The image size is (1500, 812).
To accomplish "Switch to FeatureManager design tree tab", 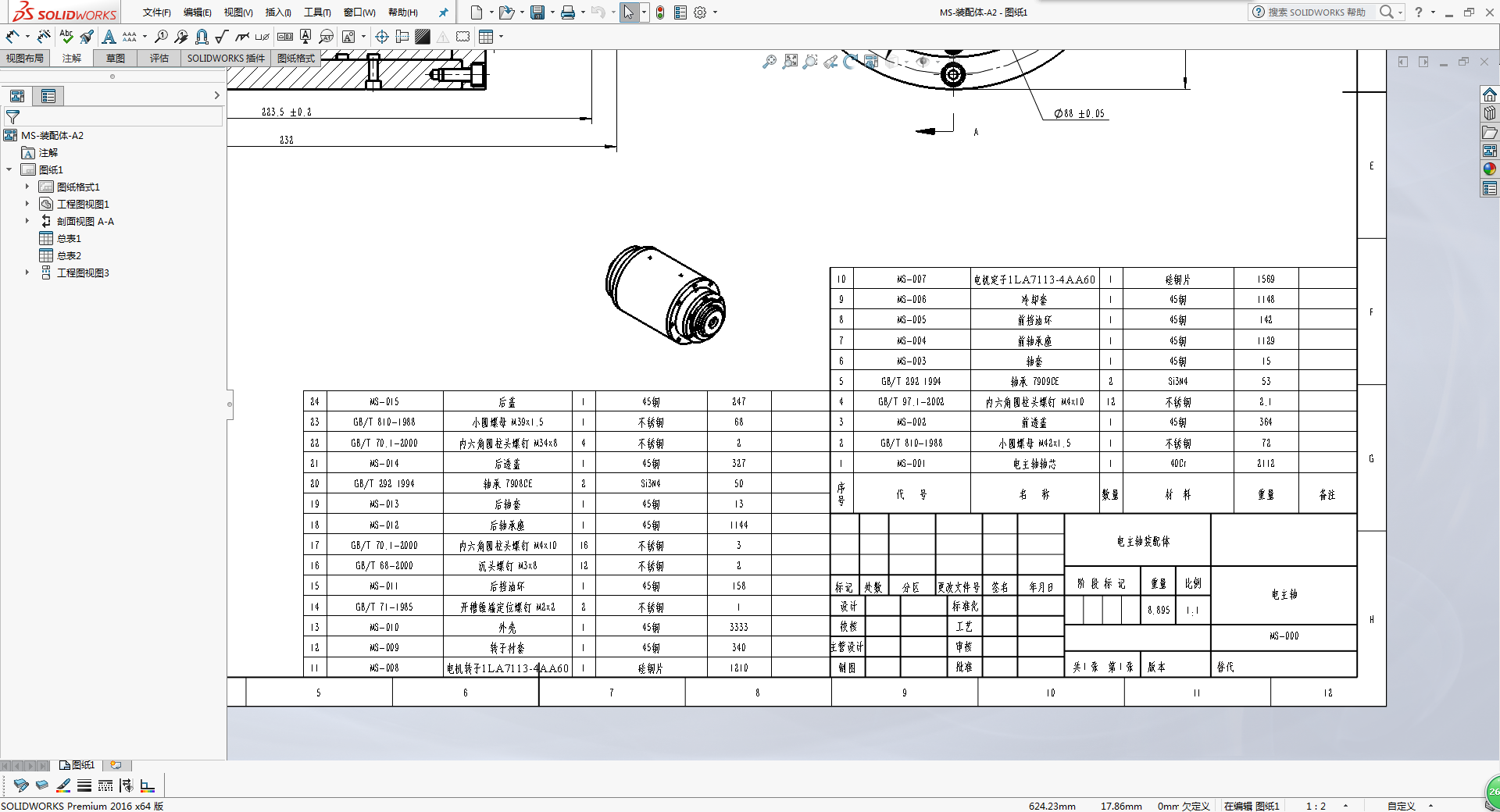I will coord(17,96).
